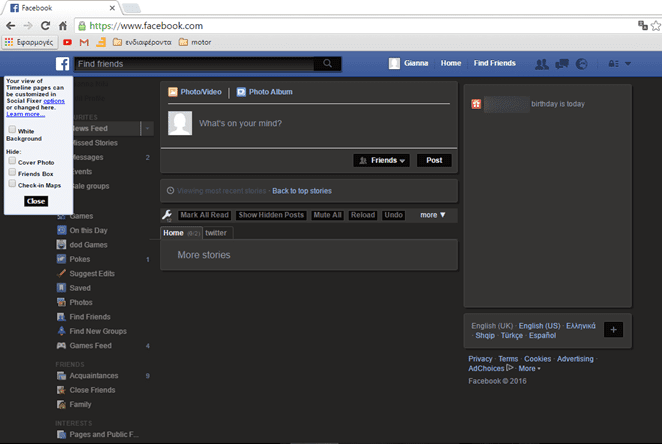Expand the 'more' Social Fixer menu
Image resolution: width=662 pixels, height=444 pixels.
click(x=432, y=215)
